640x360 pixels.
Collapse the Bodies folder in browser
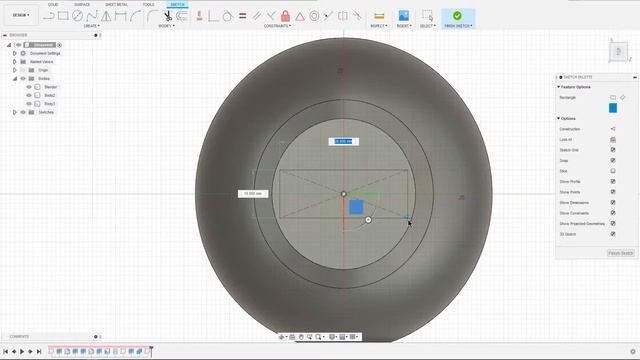coord(15,78)
